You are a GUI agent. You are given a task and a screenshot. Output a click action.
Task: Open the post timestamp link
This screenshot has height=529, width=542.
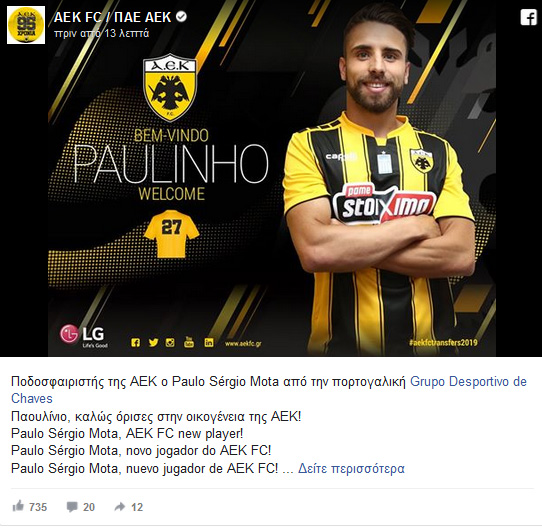(x=101, y=34)
